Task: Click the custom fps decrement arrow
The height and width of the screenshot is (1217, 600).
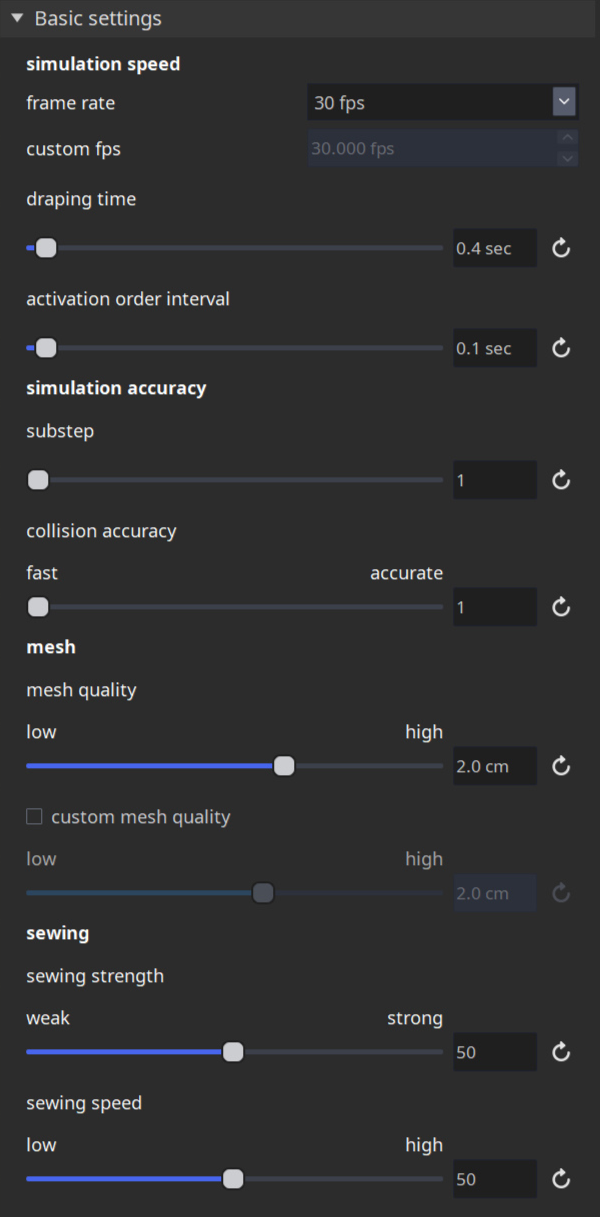Action: (x=567, y=159)
